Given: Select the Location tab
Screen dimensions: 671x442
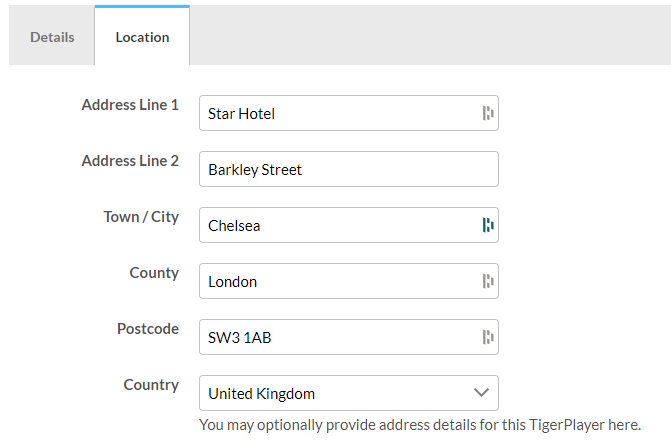Looking at the screenshot, I should point(142,37).
